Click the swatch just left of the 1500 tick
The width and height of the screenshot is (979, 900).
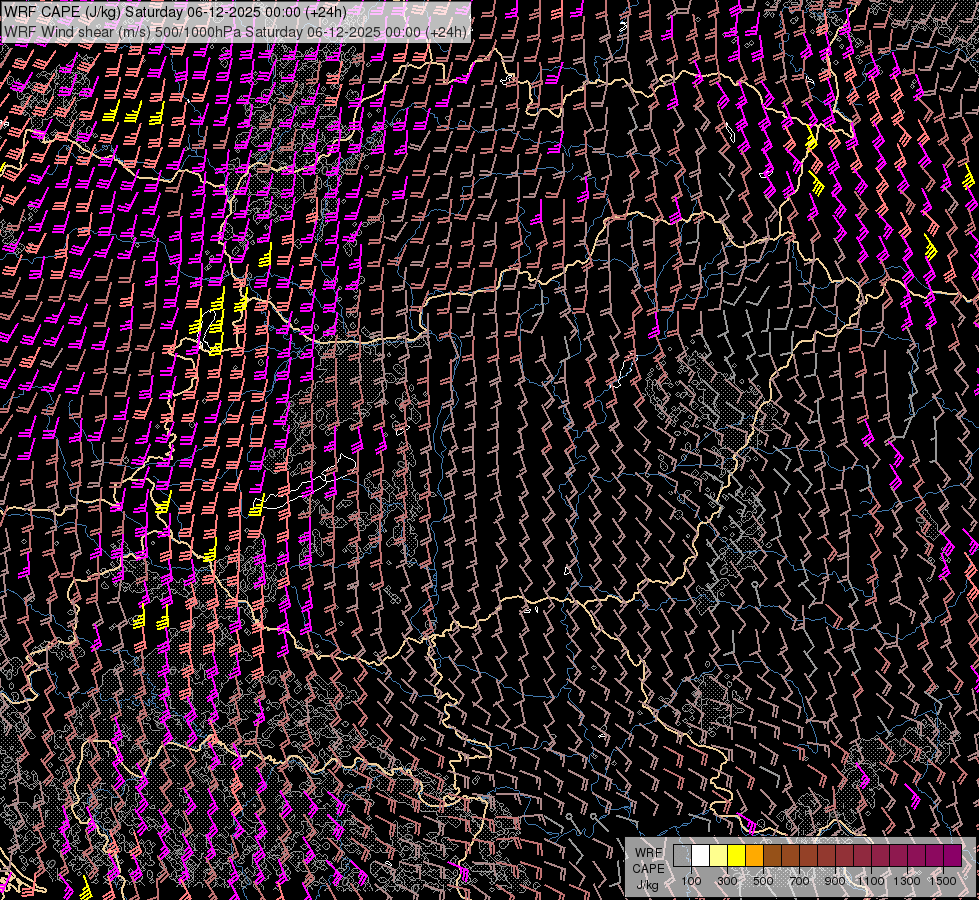pyautogui.click(x=934, y=855)
